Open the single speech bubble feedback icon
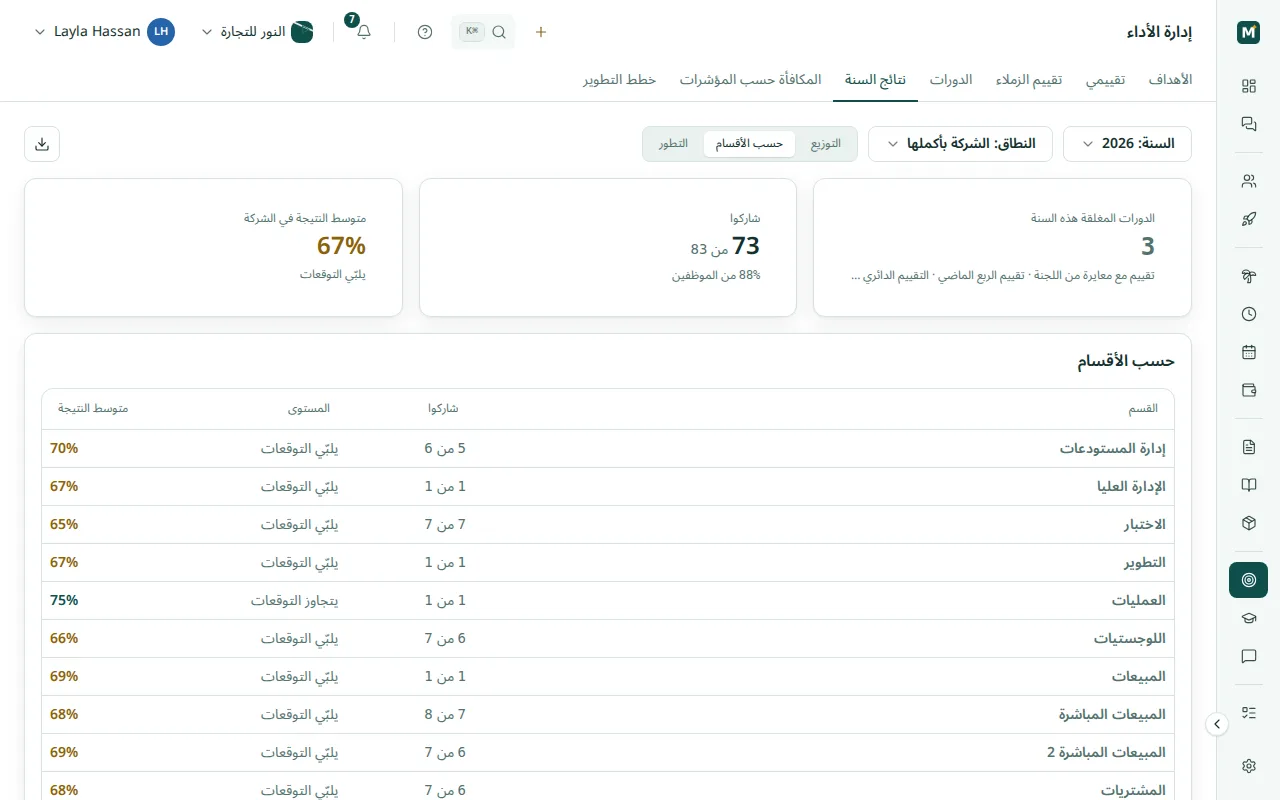Image resolution: width=1280 pixels, height=800 pixels. 1248,656
